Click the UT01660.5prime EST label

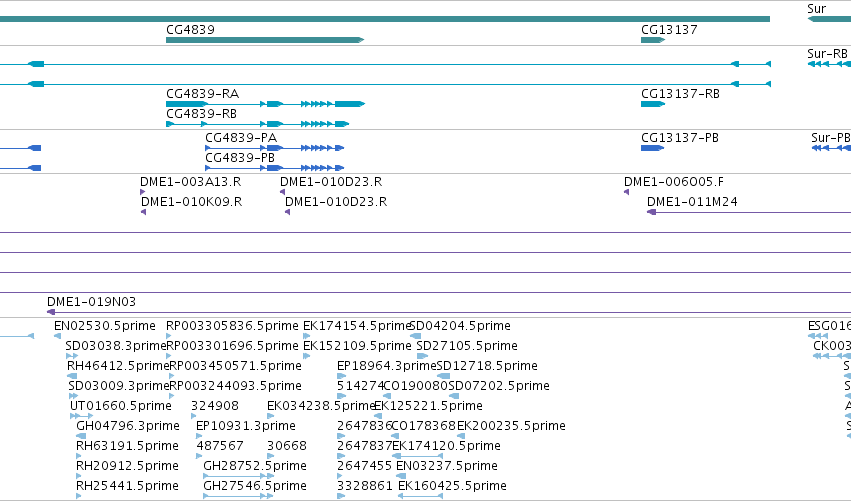[x=121, y=406]
